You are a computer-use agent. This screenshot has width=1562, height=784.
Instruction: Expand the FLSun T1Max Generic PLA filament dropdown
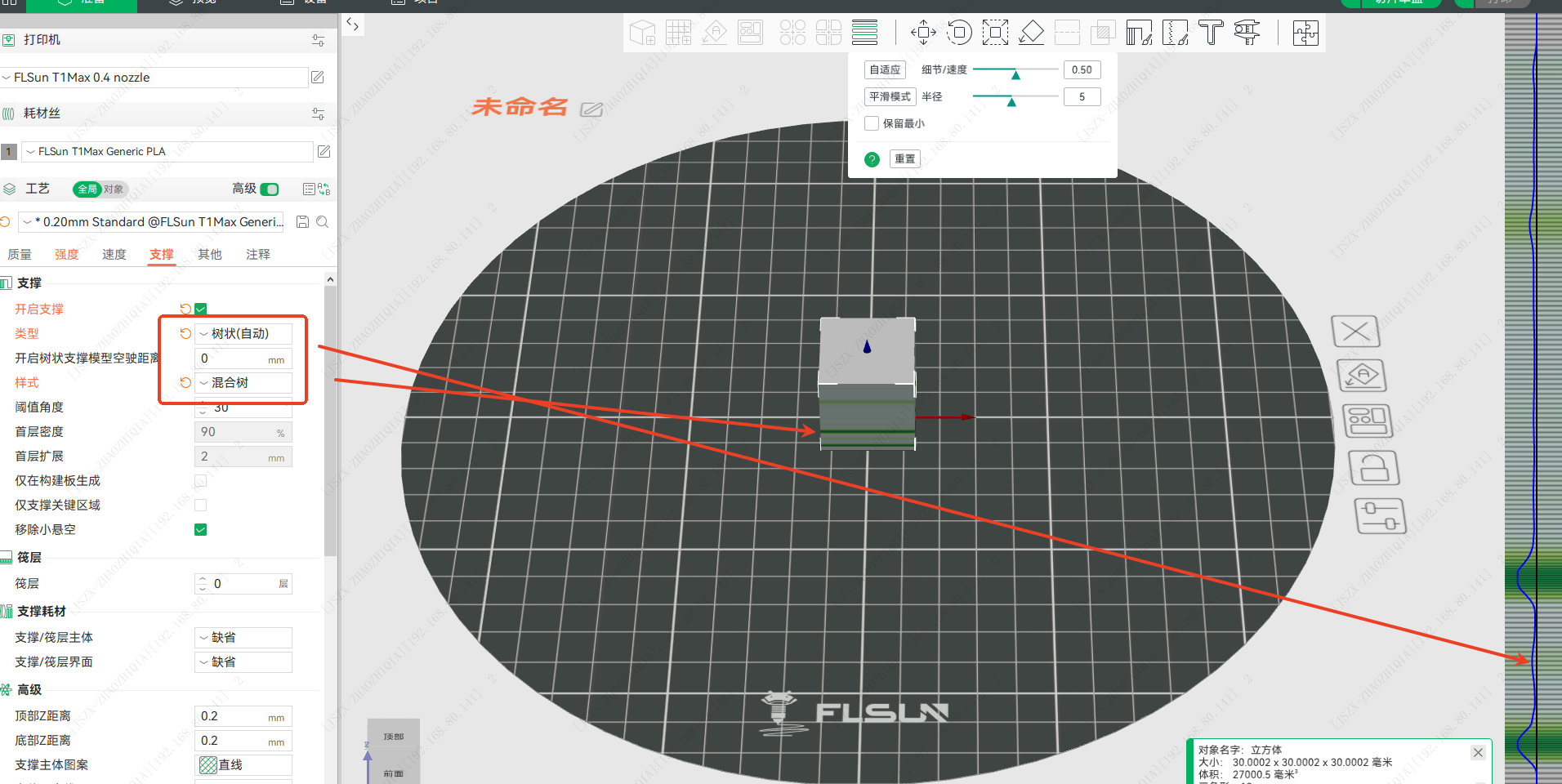click(x=167, y=152)
